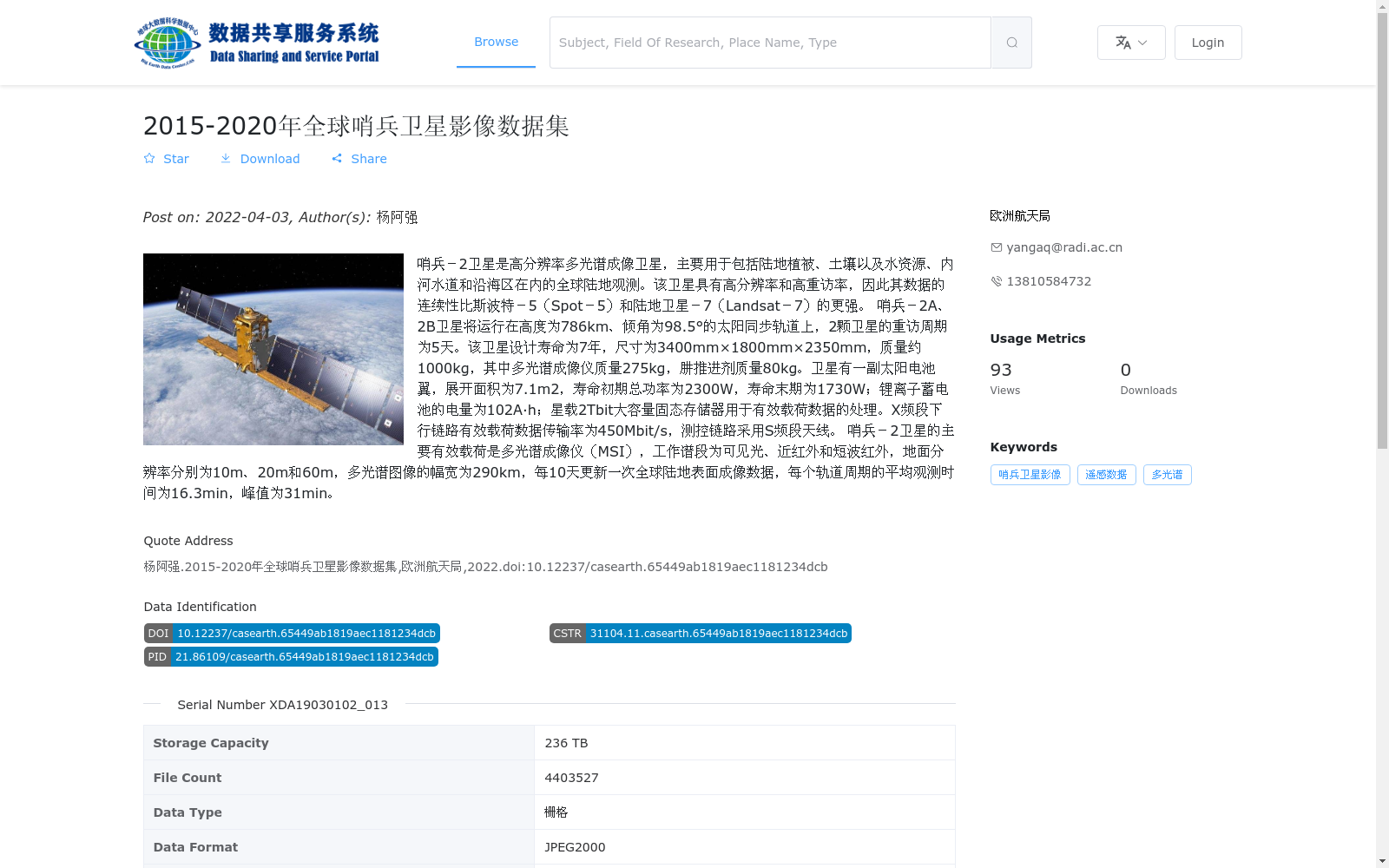This screenshot has width=1389, height=868.
Task: Click the scrollbar up arrow
Action: tap(1382, 6)
